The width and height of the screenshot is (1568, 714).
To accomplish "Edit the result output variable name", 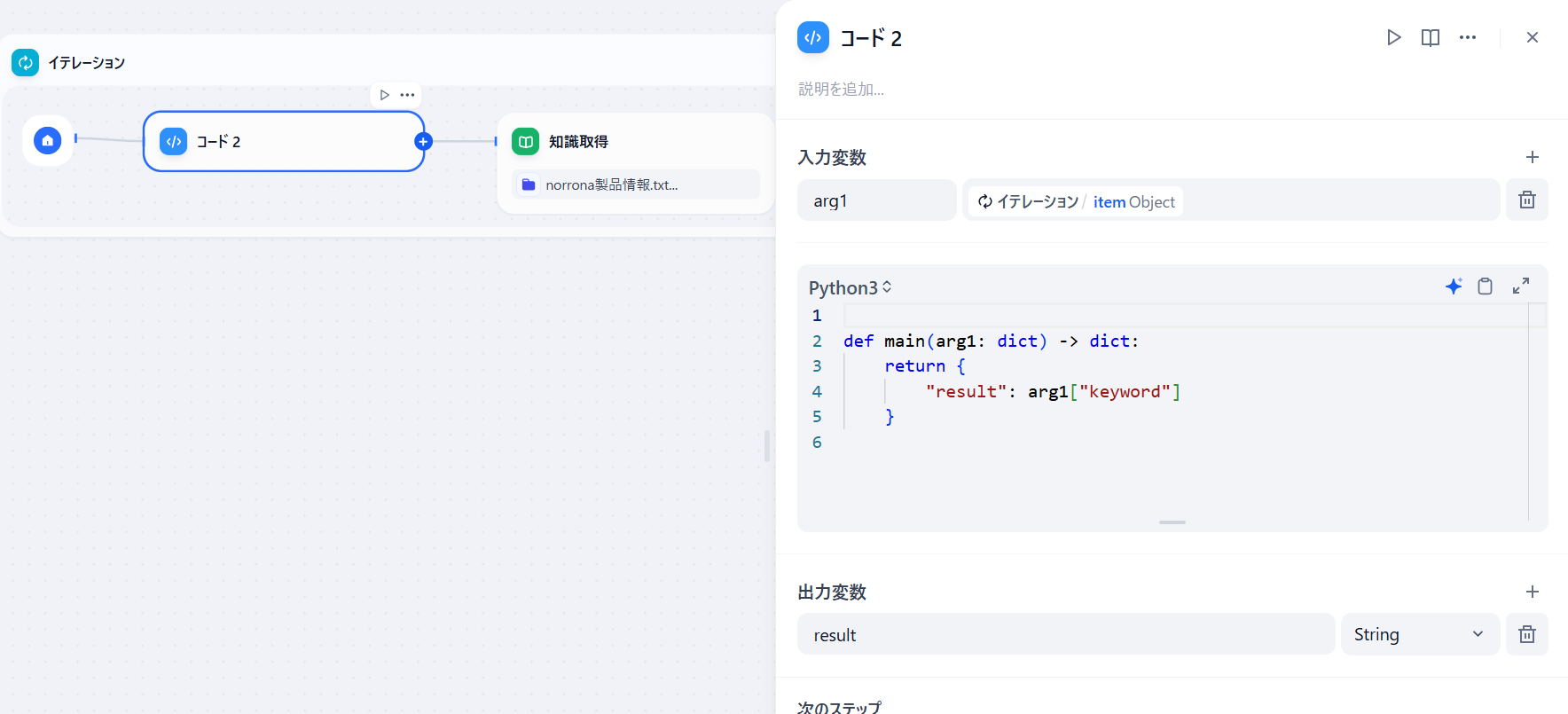I will tap(1066, 634).
